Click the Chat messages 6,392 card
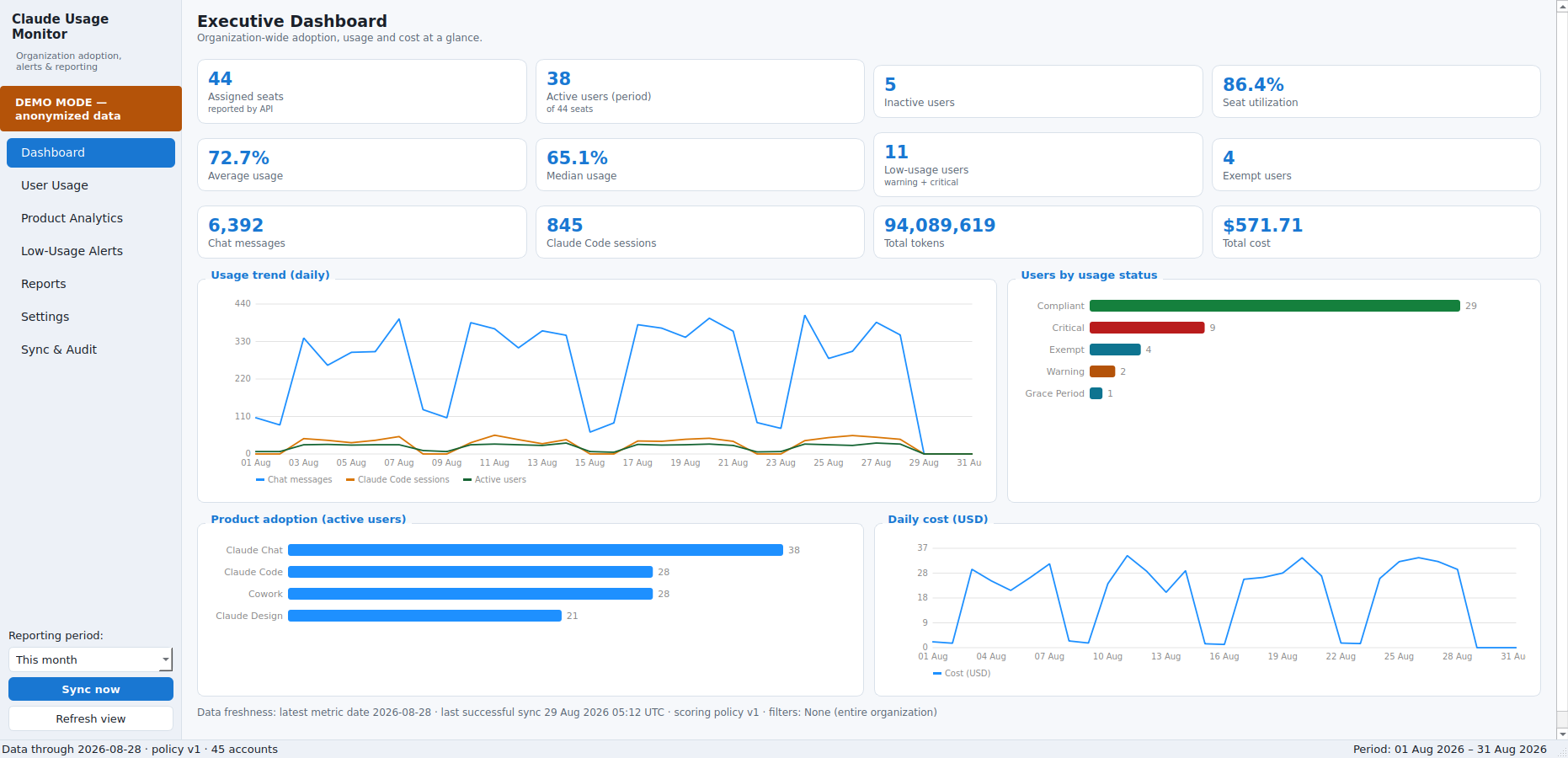The height and width of the screenshot is (758, 1568). point(362,232)
